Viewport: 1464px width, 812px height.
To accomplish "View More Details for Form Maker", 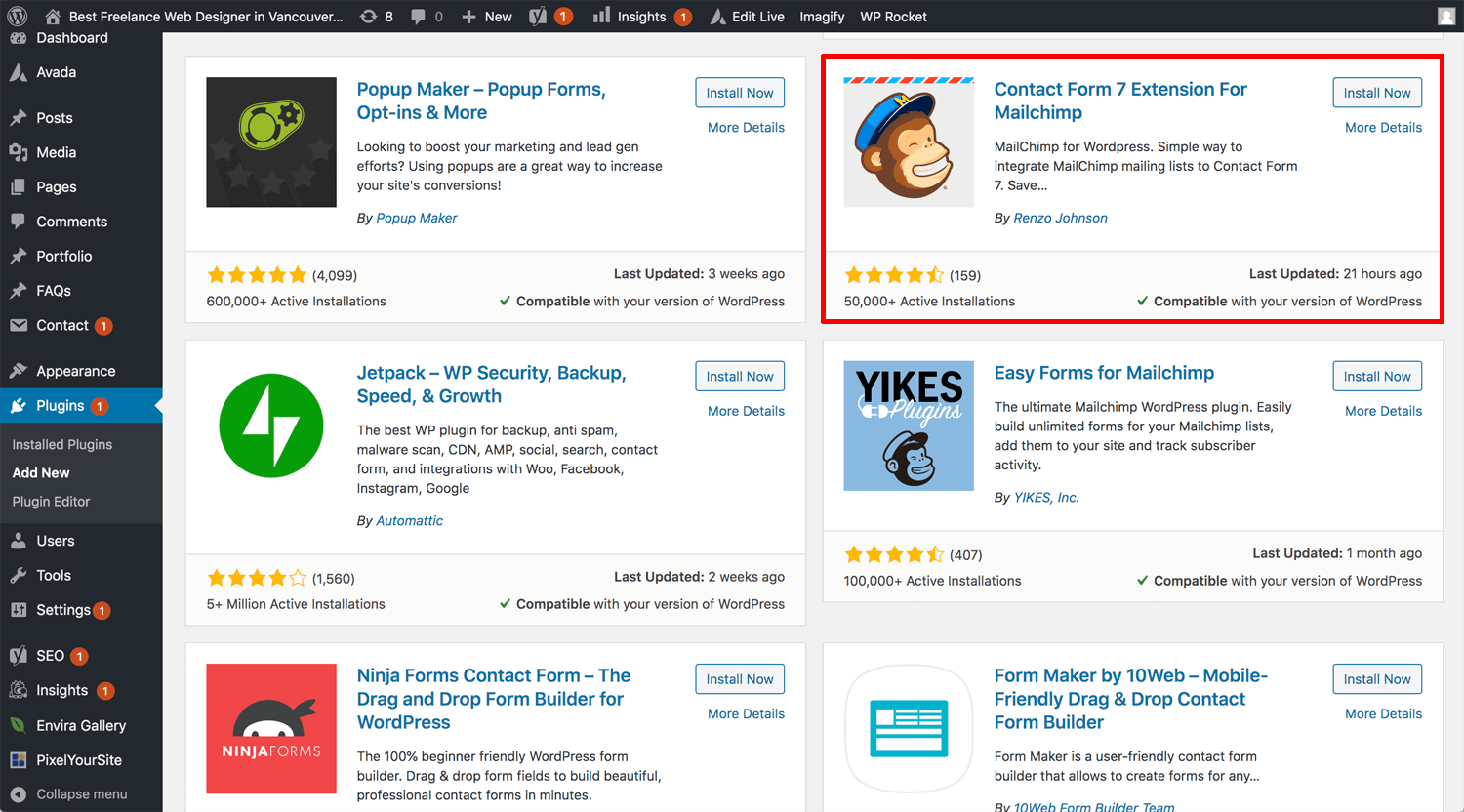I will pyautogui.click(x=1383, y=714).
